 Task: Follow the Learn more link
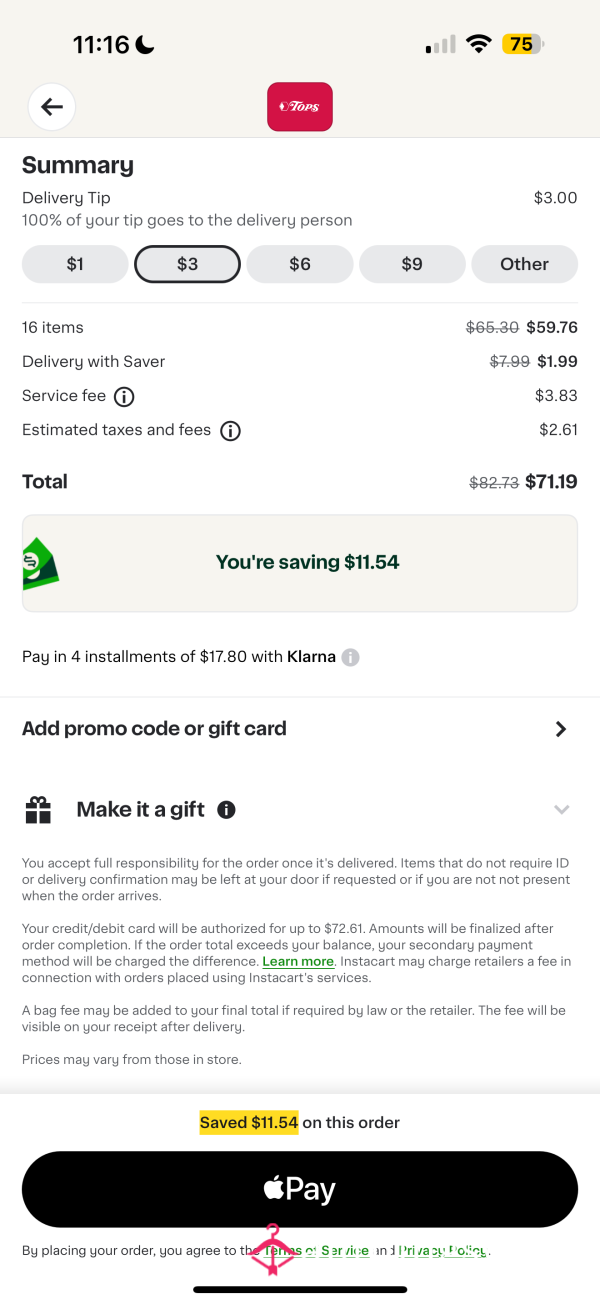(x=298, y=961)
